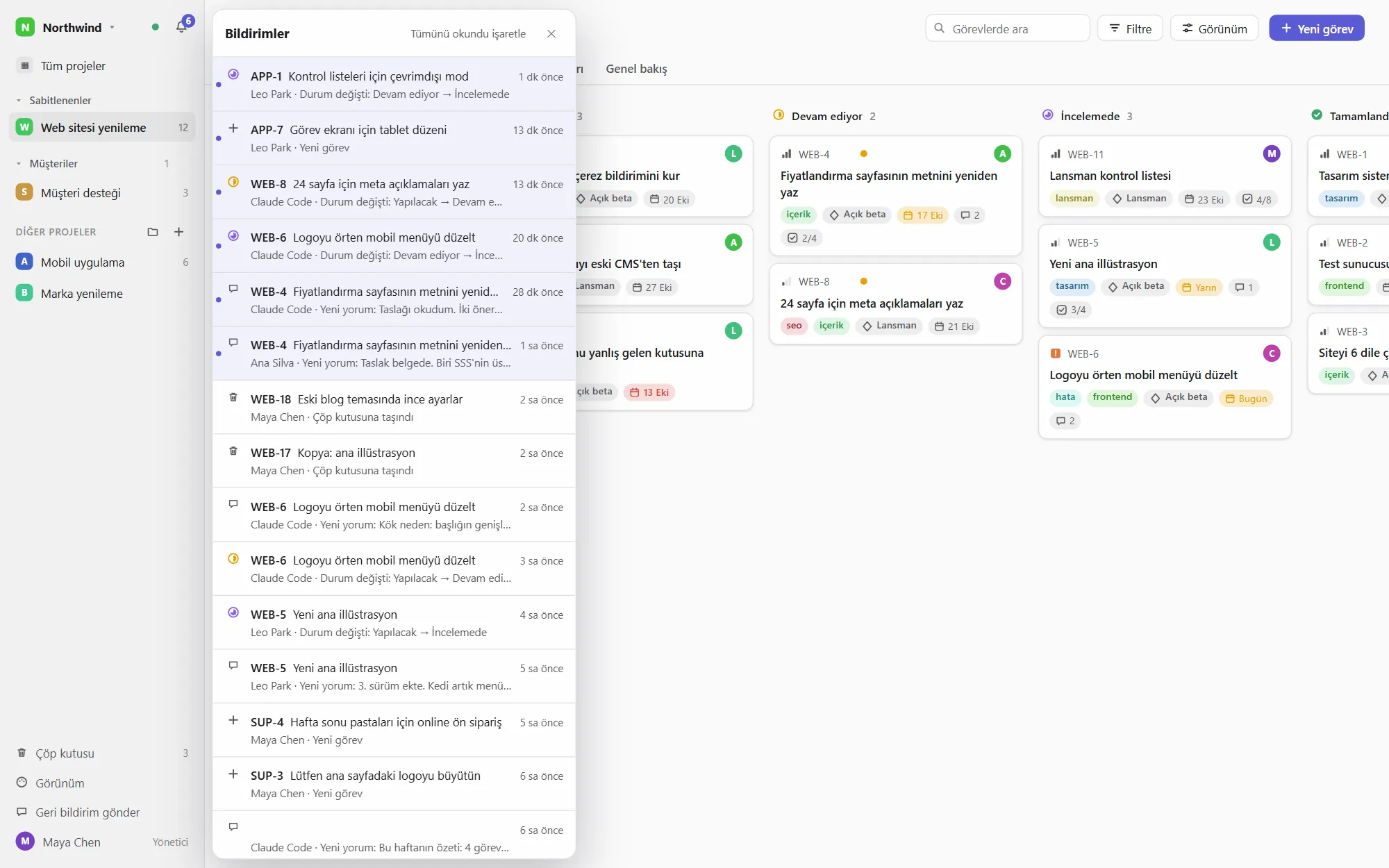Open APP-1 'çevrimdışı mod' notification
This screenshot has height=868, width=1389.
394,85
